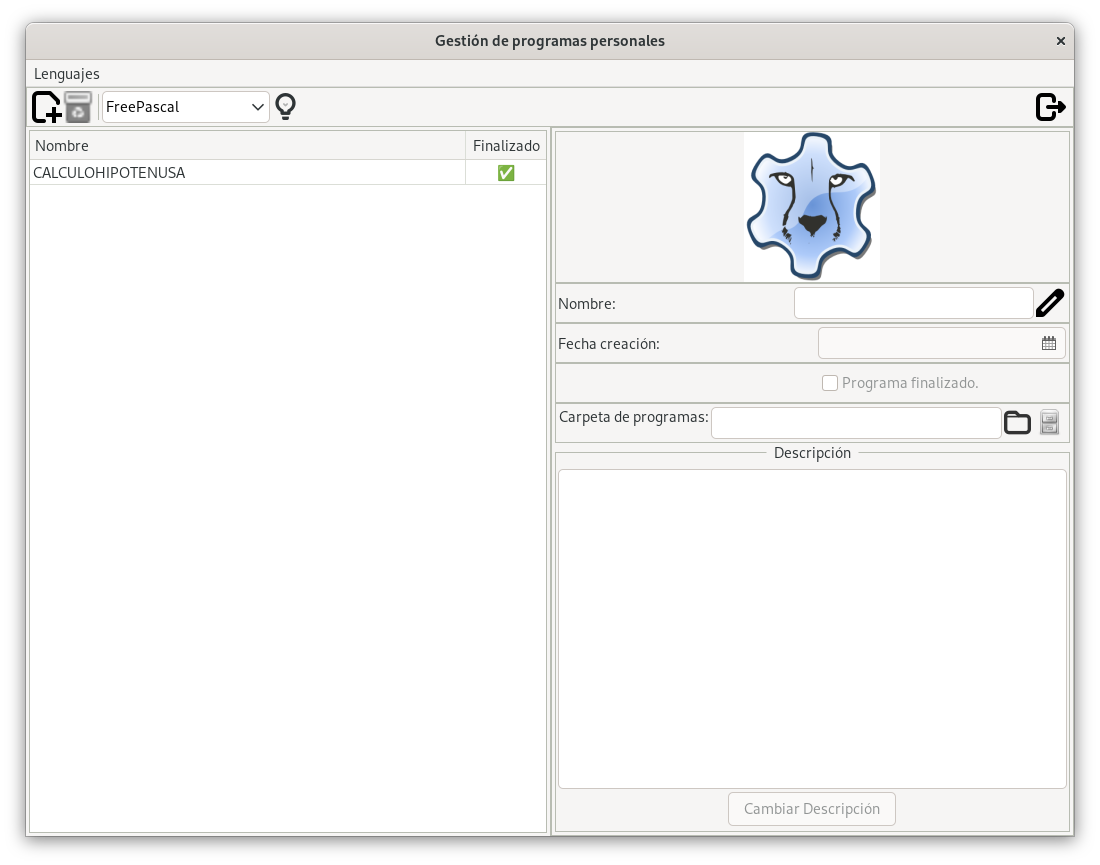Image resolution: width=1100 pixels, height=865 pixels.
Task: Edit the name using the pencil icon
Action: pos(1049,302)
